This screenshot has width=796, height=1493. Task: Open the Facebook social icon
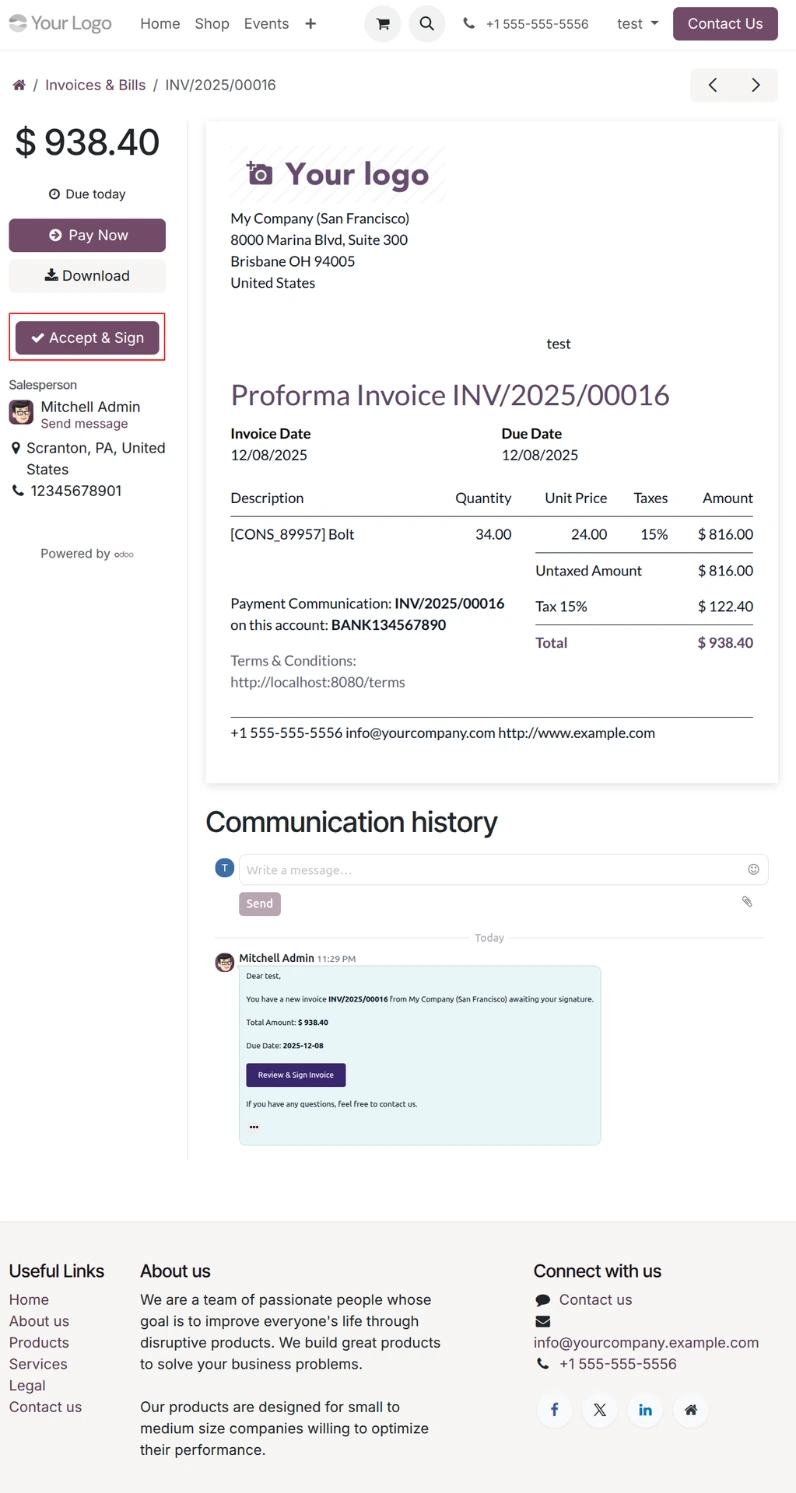click(554, 1410)
